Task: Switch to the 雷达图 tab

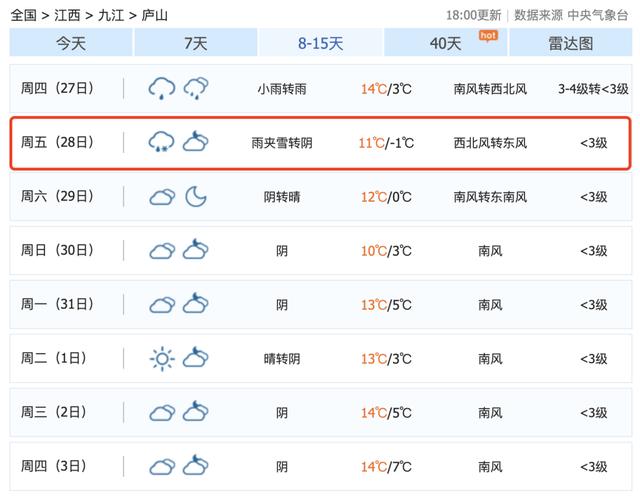Action: pyautogui.click(x=571, y=42)
